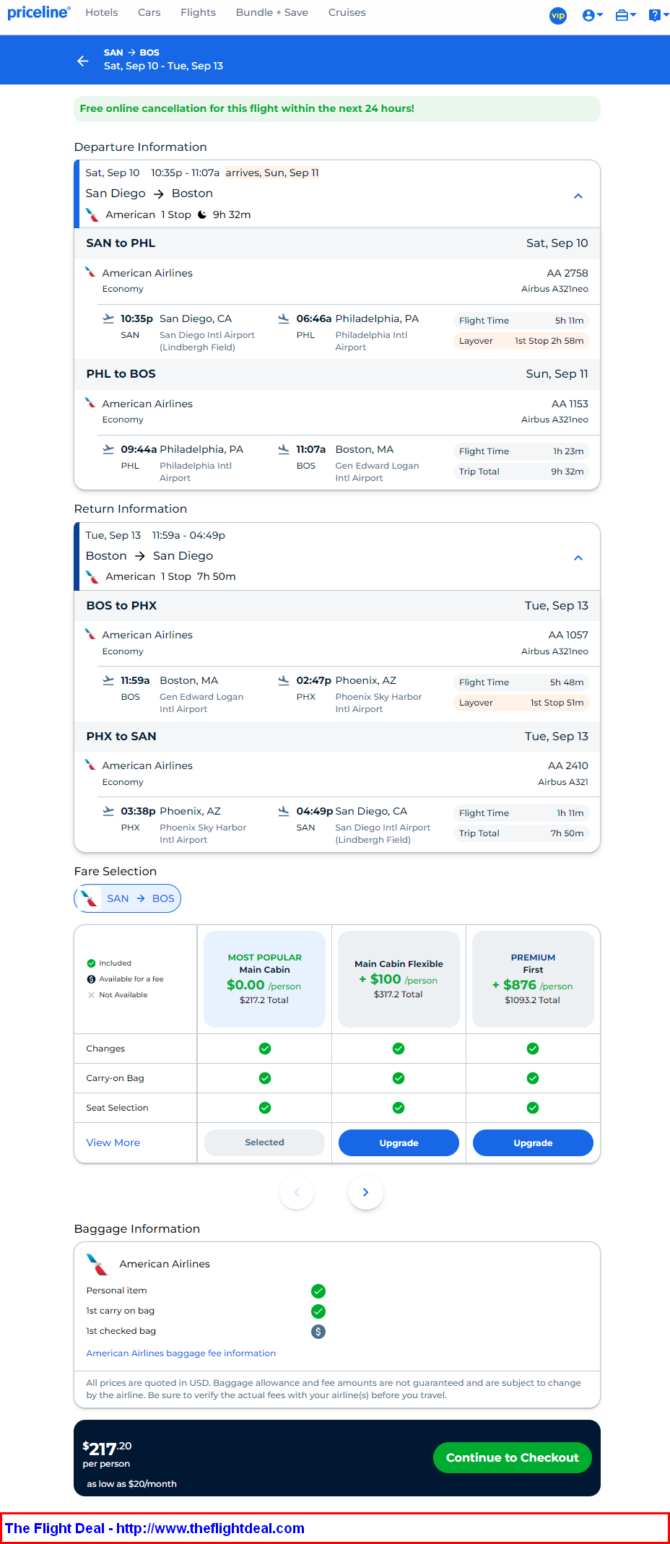The height and width of the screenshot is (1544, 670).
Task: Click the Selected button for Main Cabin
Action: click(265, 1143)
